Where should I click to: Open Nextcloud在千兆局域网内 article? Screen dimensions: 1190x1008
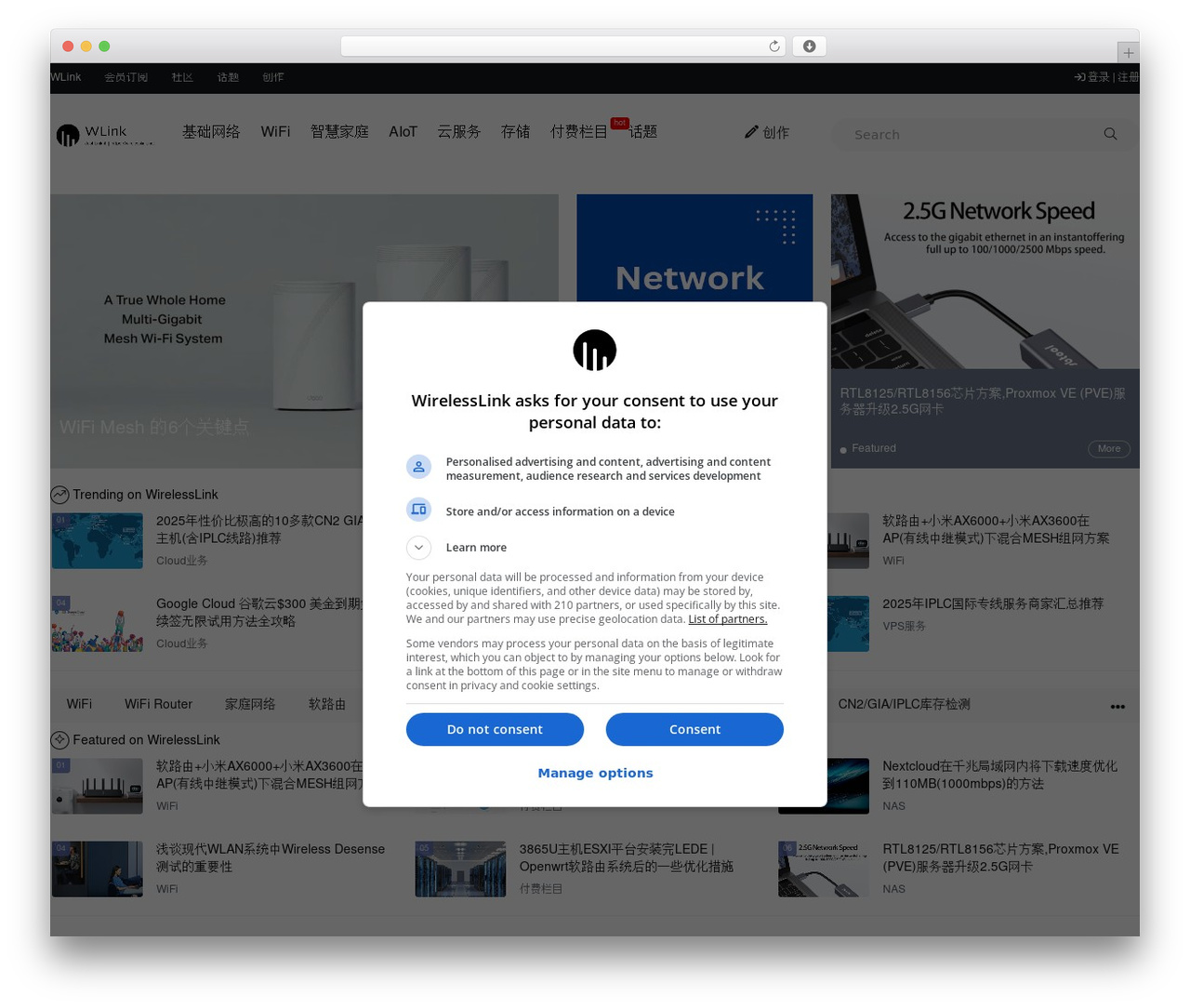[x=999, y=776]
